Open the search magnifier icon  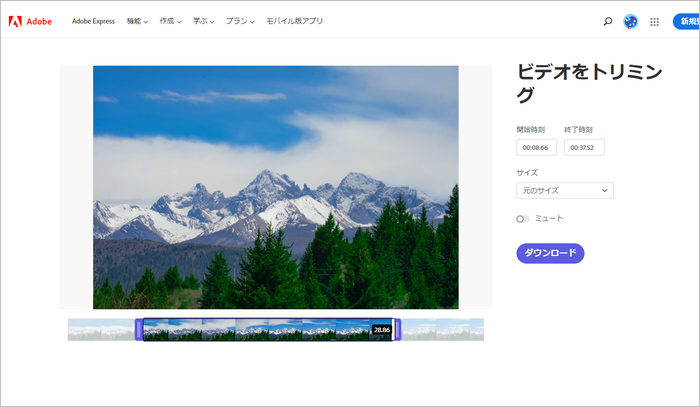608,21
